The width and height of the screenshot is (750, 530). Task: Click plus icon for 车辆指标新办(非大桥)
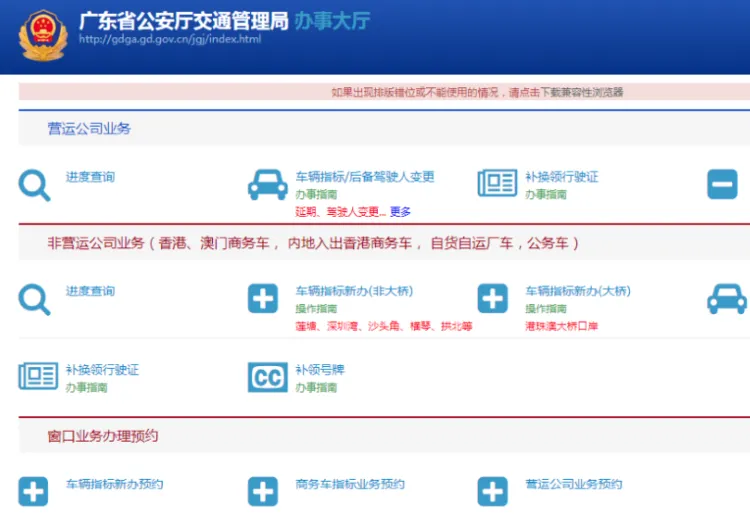pos(263,298)
